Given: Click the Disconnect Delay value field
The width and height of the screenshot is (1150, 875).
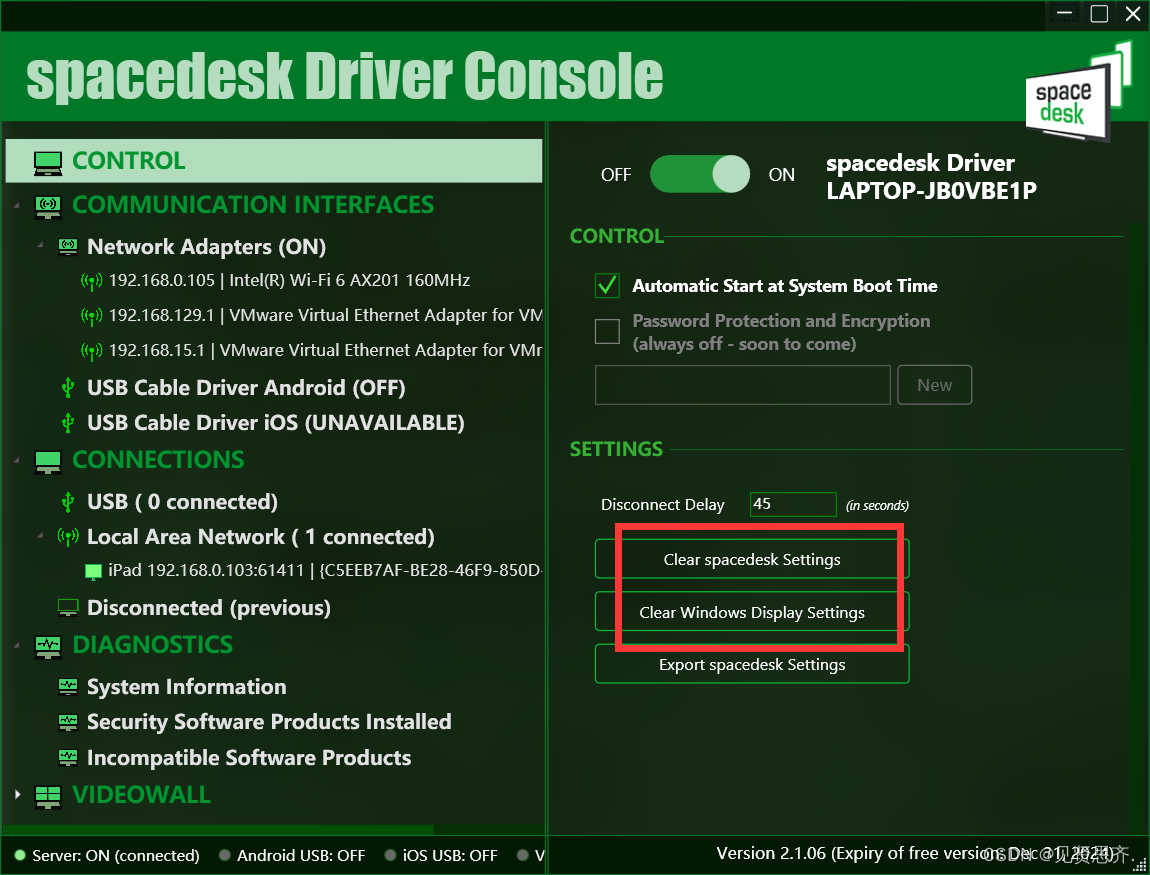Looking at the screenshot, I should (793, 505).
